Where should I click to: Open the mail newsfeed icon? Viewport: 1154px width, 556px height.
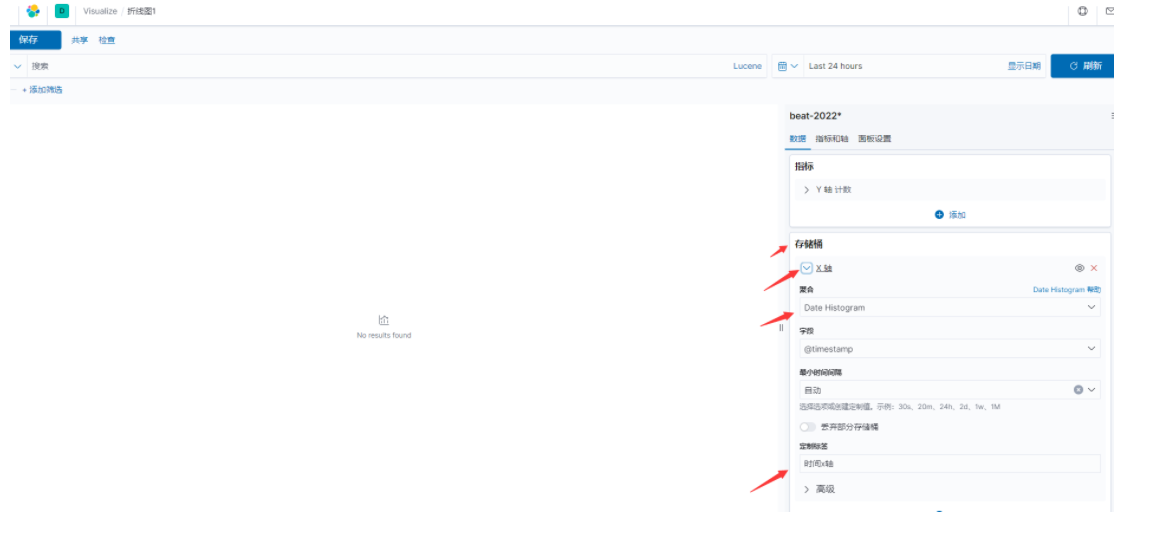[1110, 11]
